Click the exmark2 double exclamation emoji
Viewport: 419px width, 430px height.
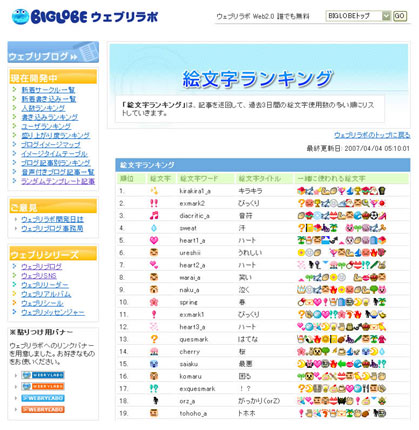(154, 203)
